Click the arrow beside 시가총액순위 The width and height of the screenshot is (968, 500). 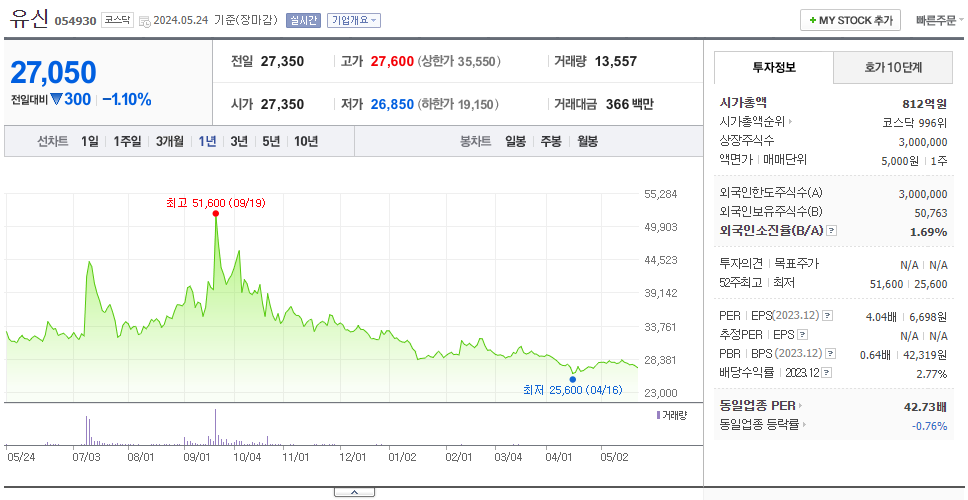(x=790, y=122)
